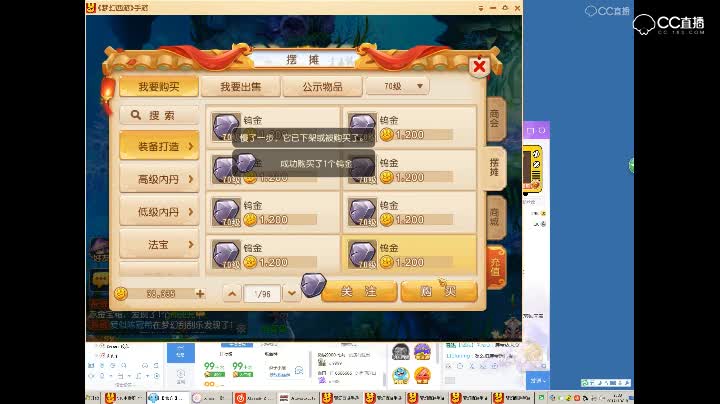720x404 pixels.
Task: Click the blue send button in chat panel
Action: coord(537,381)
